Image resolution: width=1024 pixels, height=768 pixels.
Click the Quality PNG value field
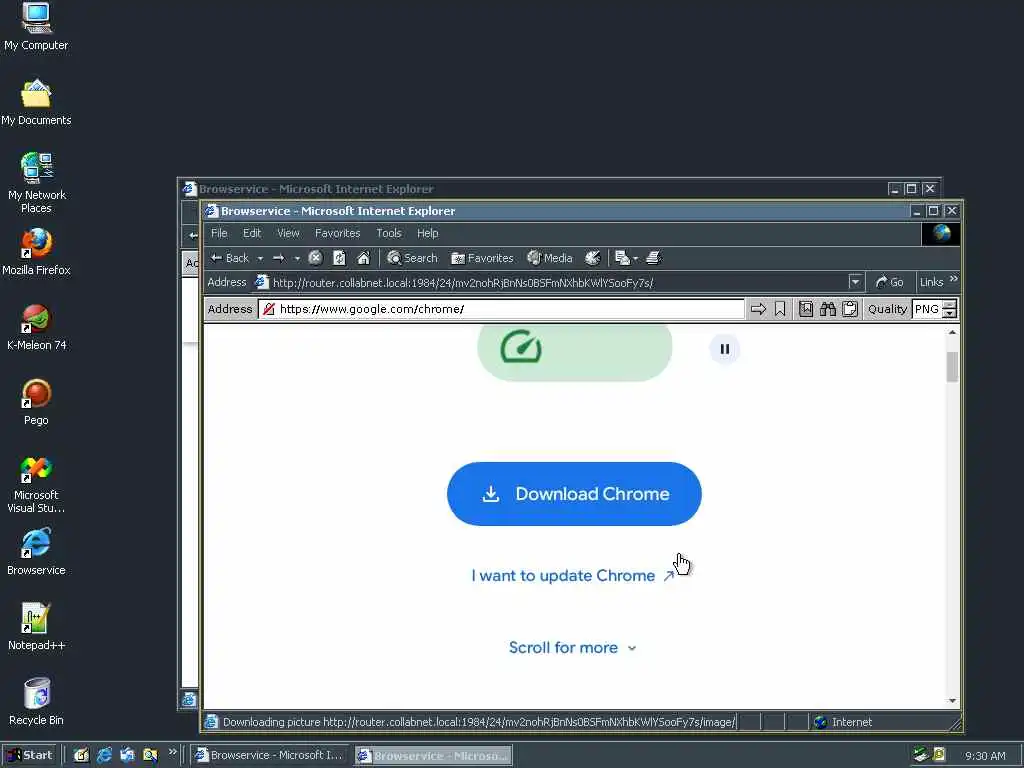click(927, 309)
